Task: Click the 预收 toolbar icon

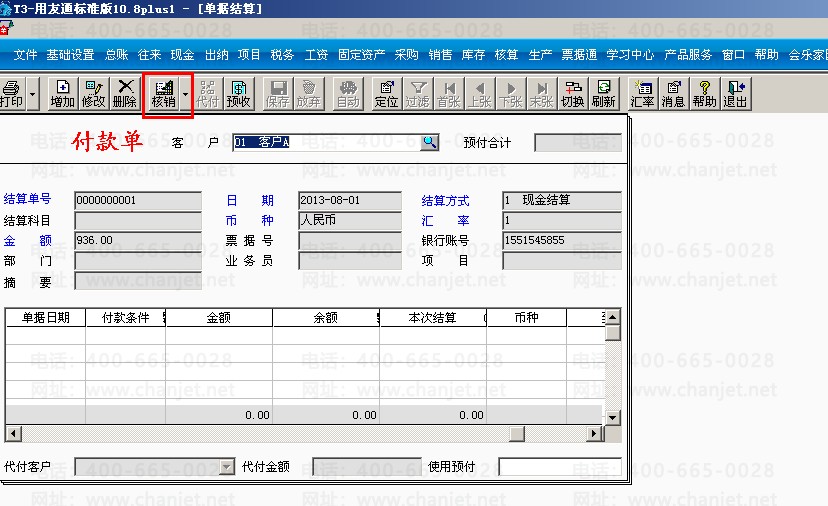Action: (239, 94)
